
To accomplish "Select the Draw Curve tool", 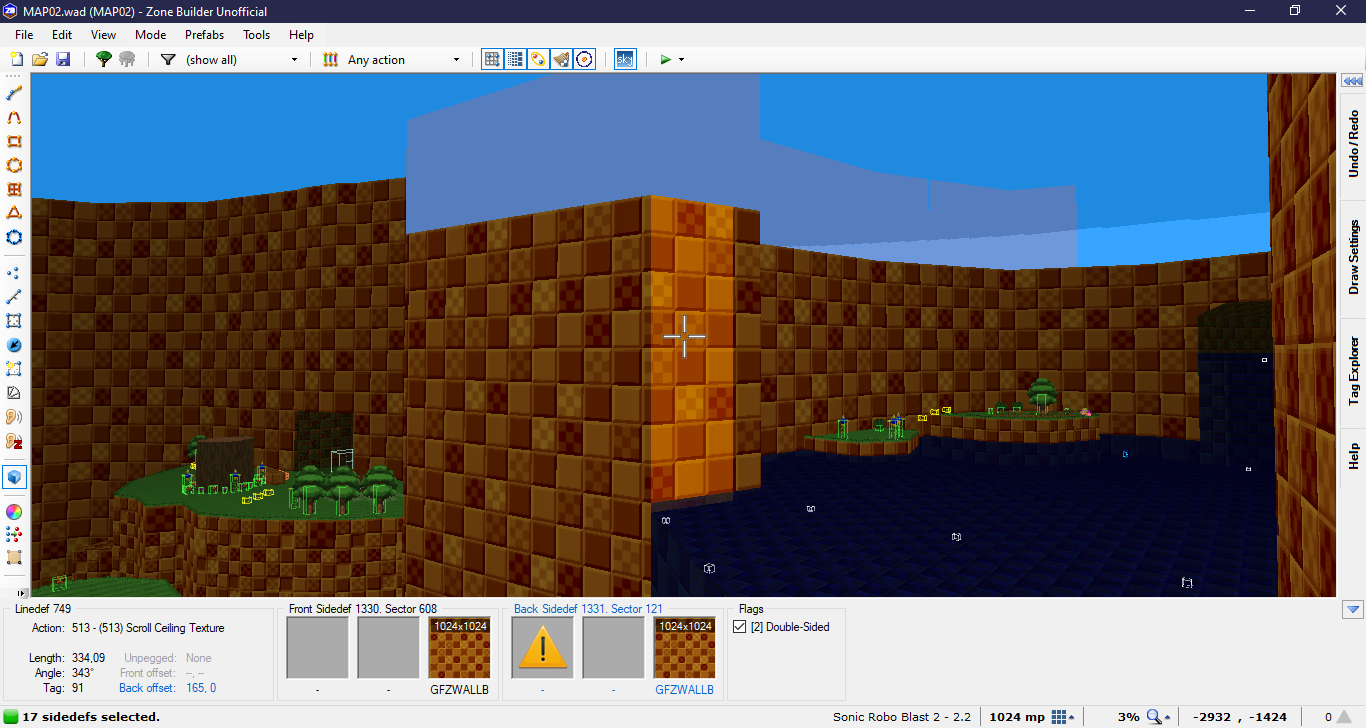I will pyautogui.click(x=14, y=117).
